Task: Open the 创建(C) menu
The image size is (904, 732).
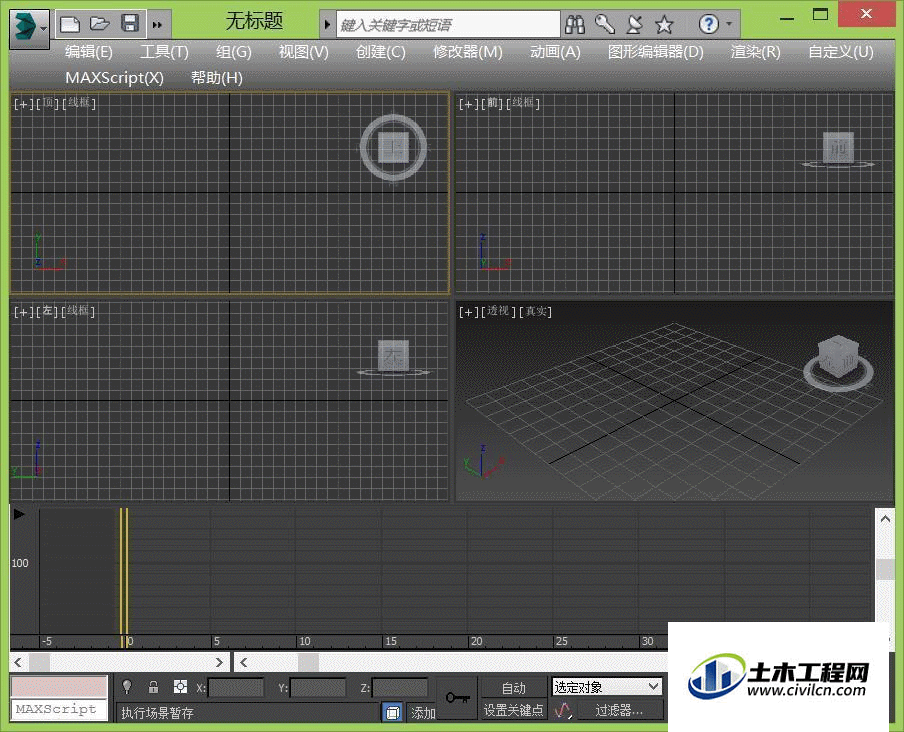Action: [x=381, y=52]
